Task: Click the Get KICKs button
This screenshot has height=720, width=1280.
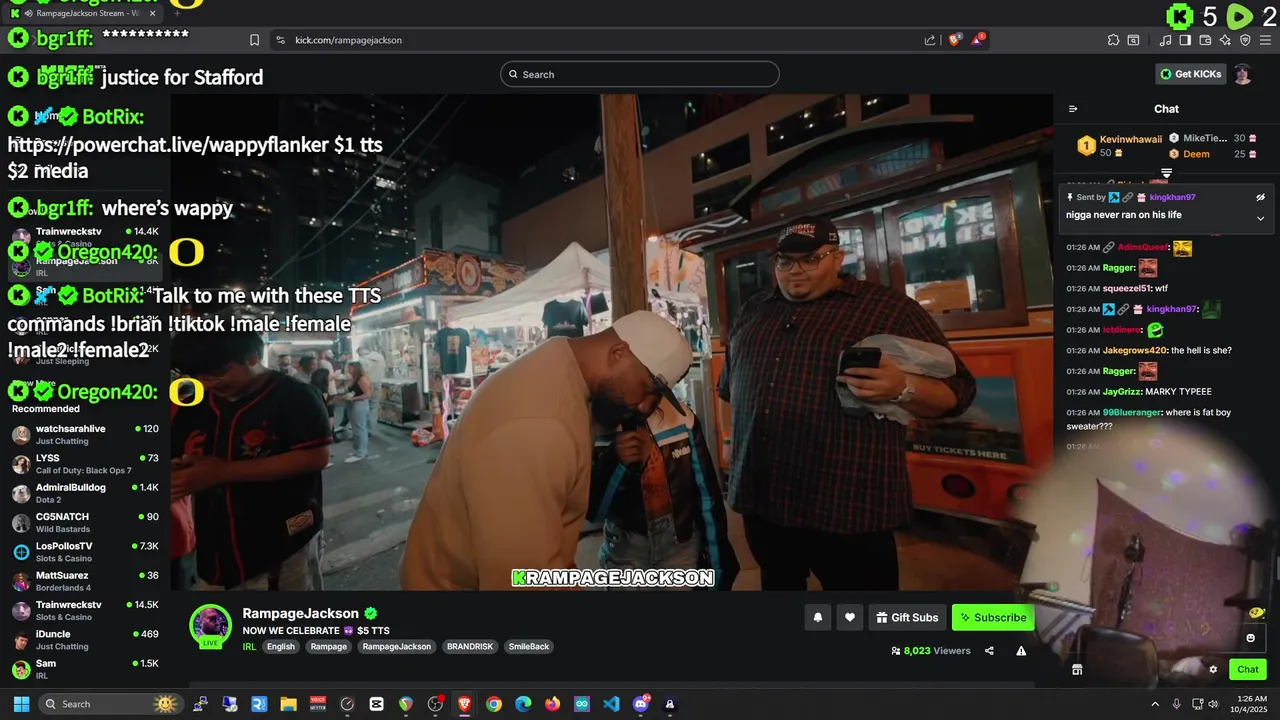Action: [1190, 74]
